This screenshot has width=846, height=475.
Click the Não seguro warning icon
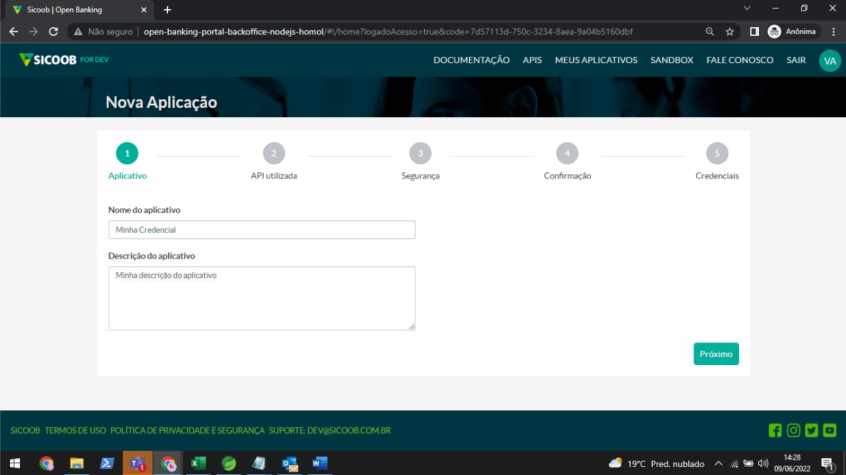78,32
